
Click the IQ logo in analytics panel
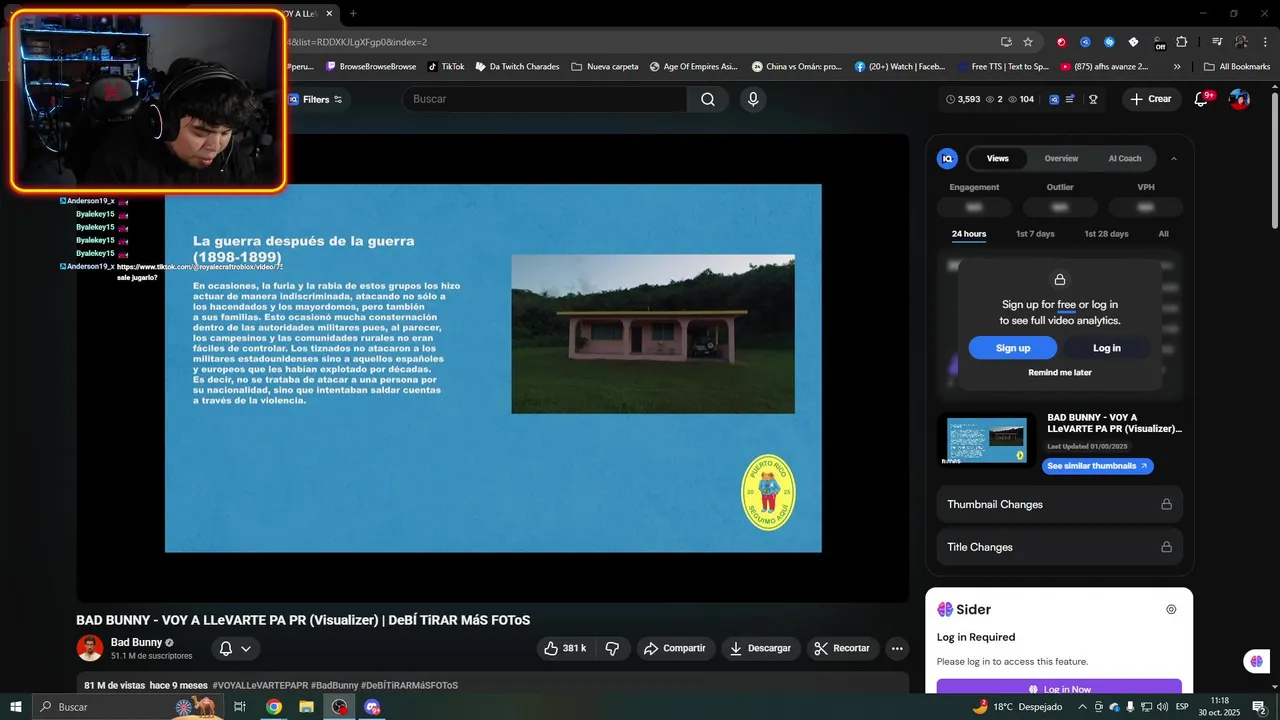click(947, 158)
